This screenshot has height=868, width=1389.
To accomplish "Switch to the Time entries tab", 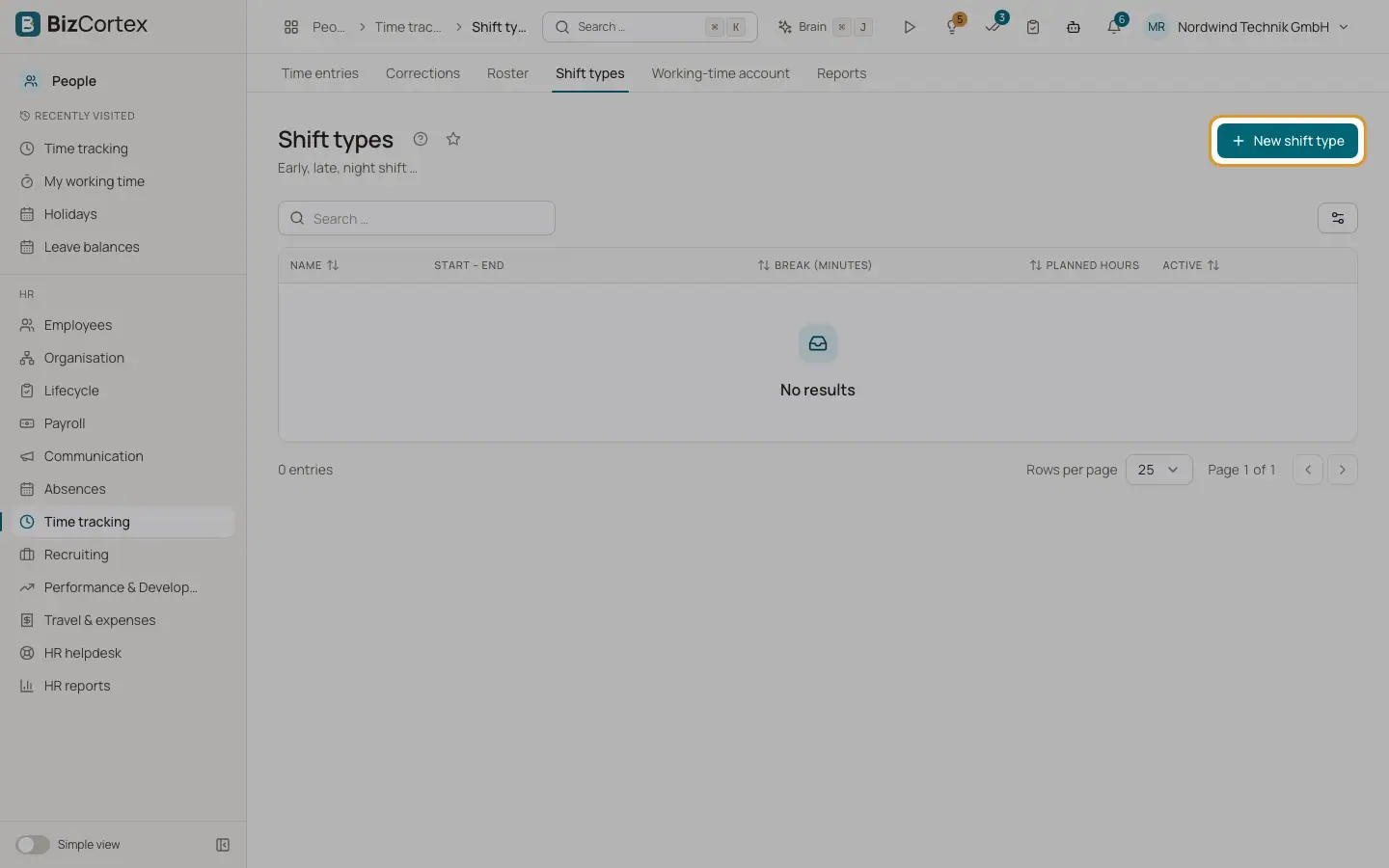I will pyautogui.click(x=320, y=73).
